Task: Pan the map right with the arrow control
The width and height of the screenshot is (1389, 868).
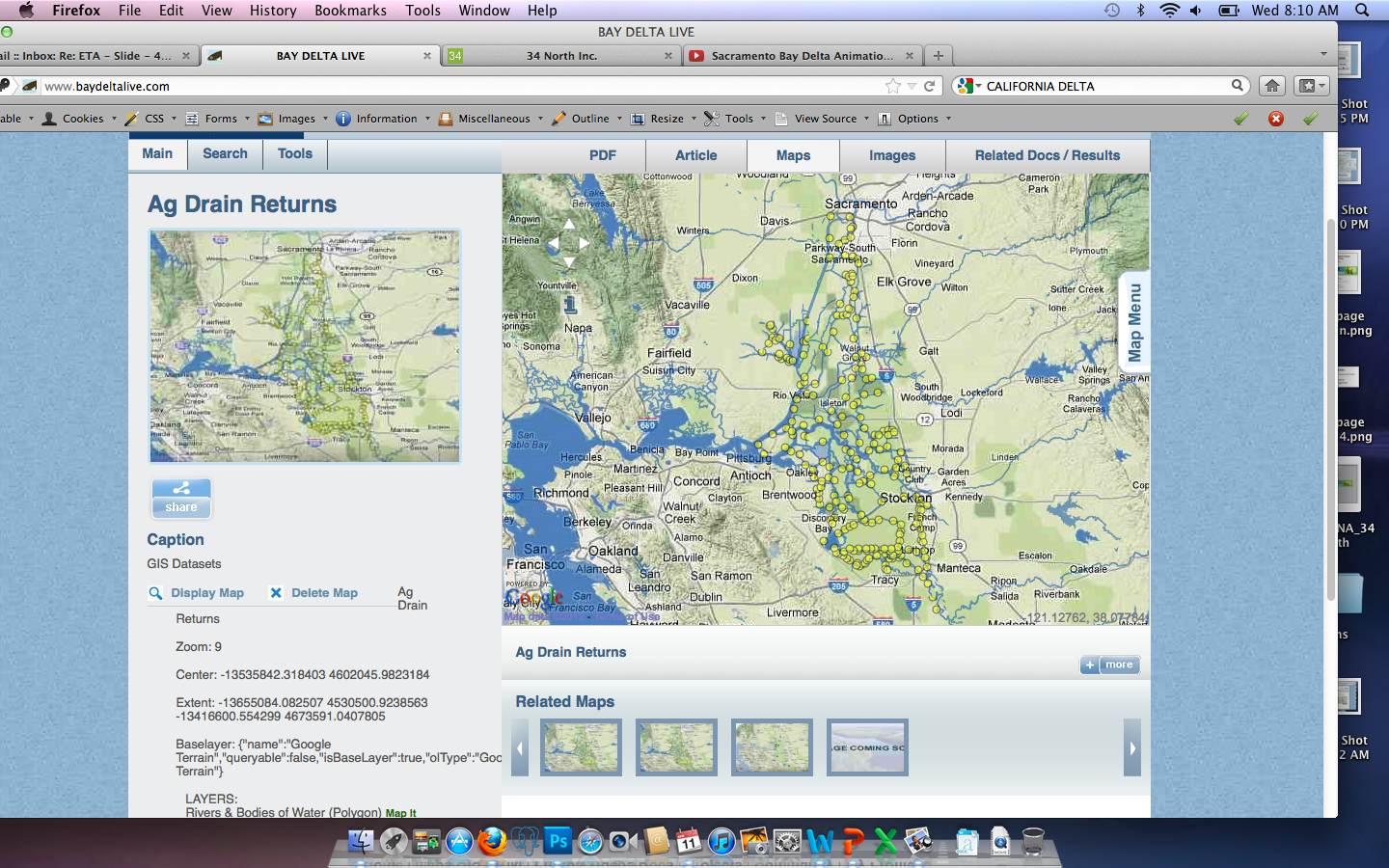Action: tap(585, 243)
